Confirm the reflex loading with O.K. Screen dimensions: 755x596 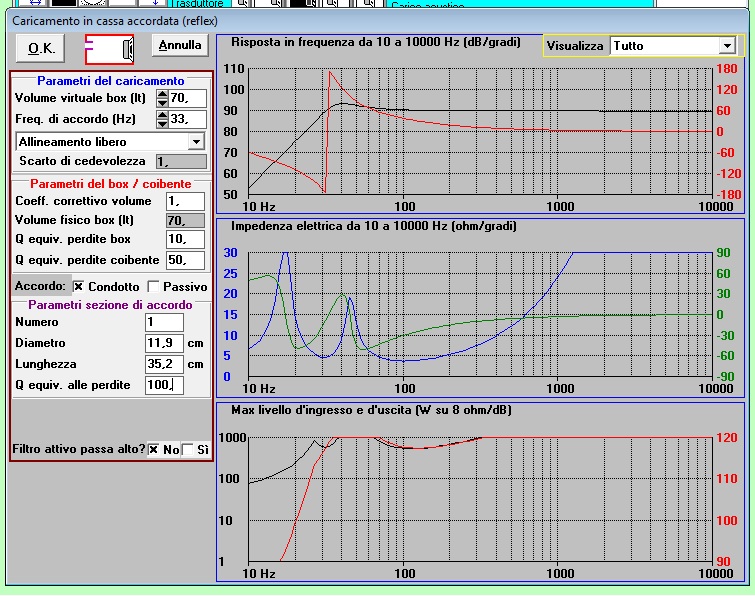click(x=40, y=48)
